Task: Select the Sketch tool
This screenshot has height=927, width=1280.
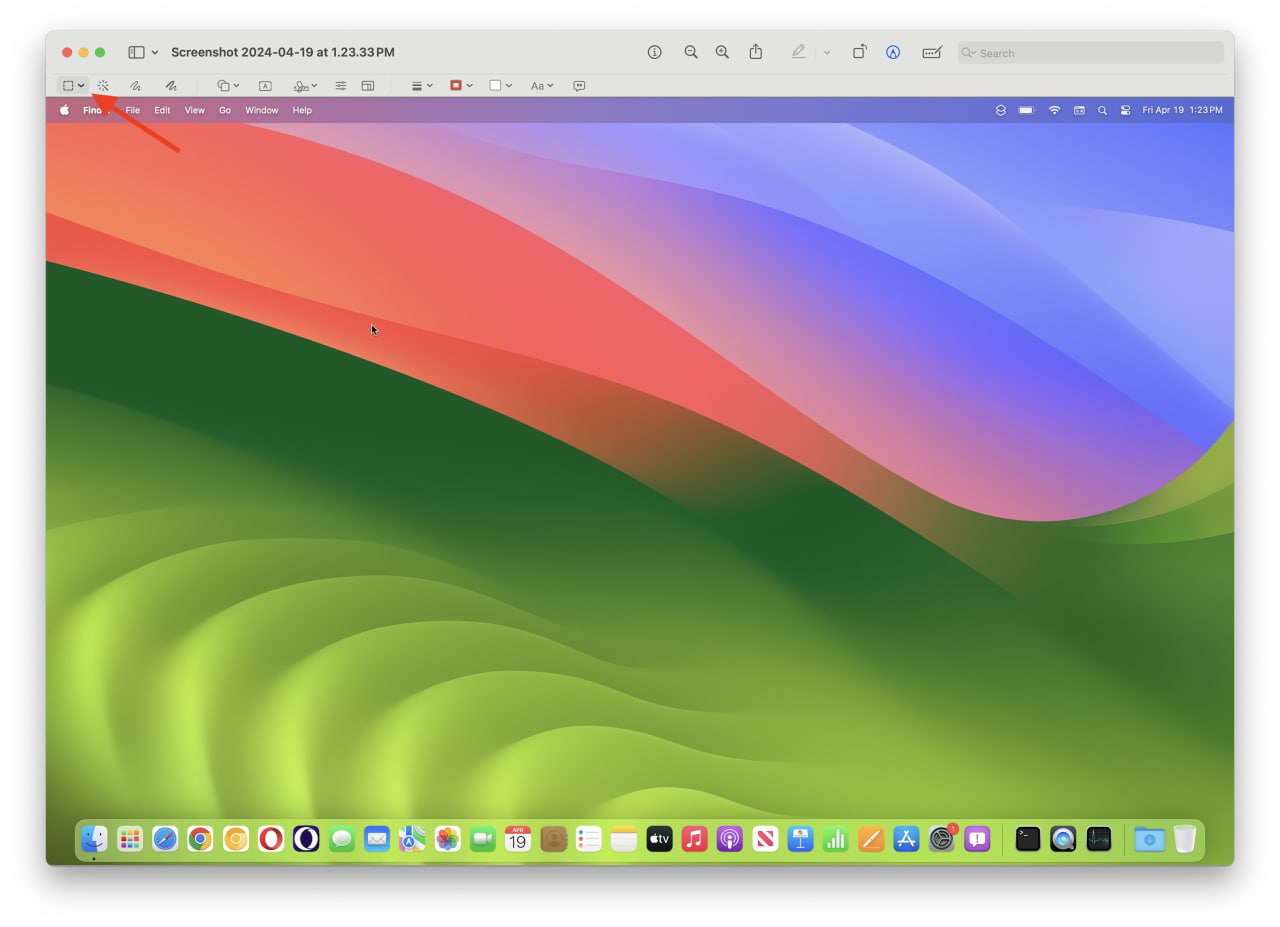Action: click(x=137, y=85)
